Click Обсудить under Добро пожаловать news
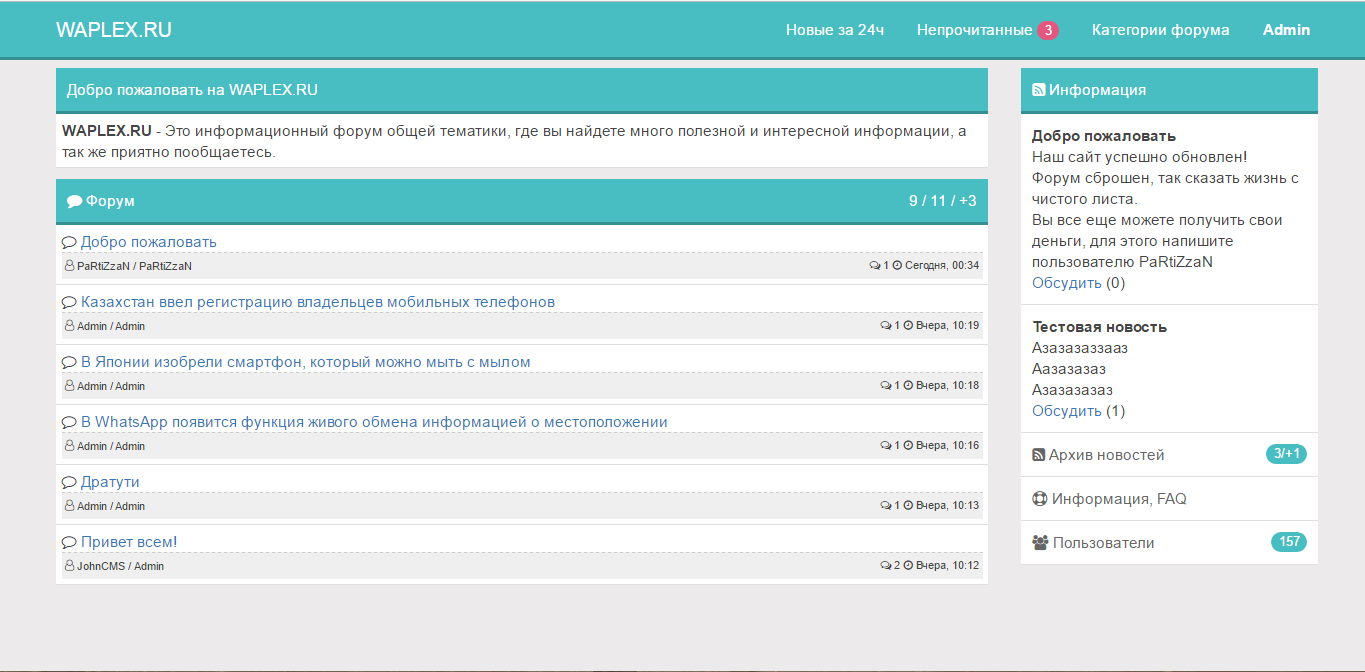1365x672 pixels. [x=1066, y=283]
